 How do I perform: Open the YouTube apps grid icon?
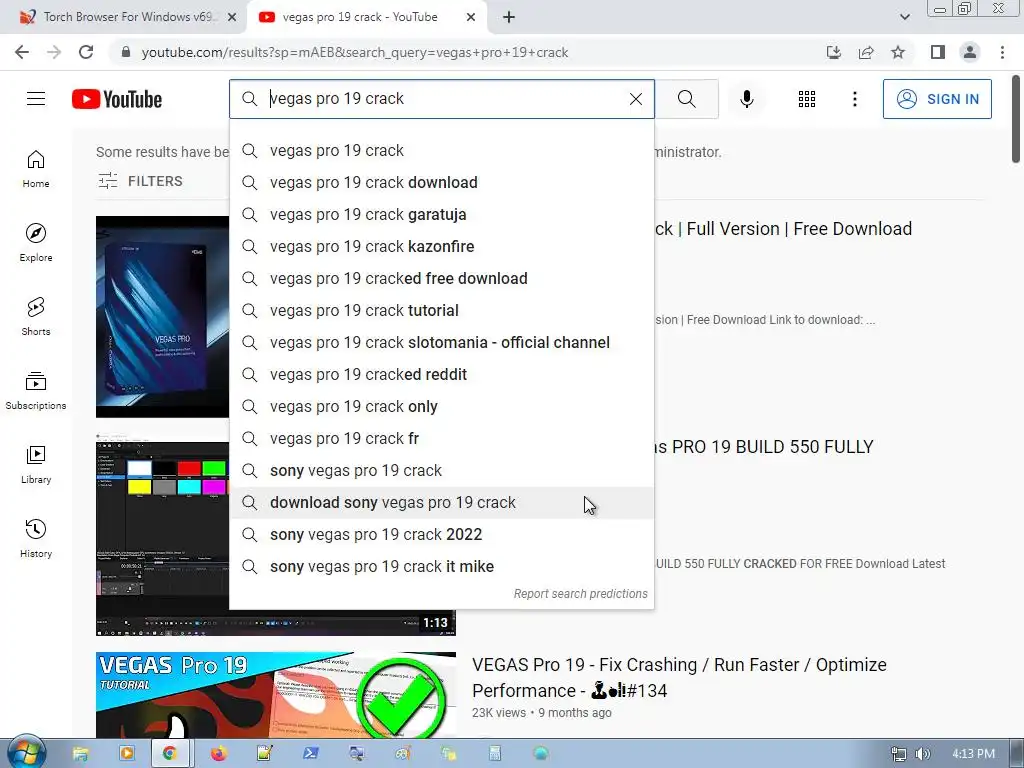[807, 99]
